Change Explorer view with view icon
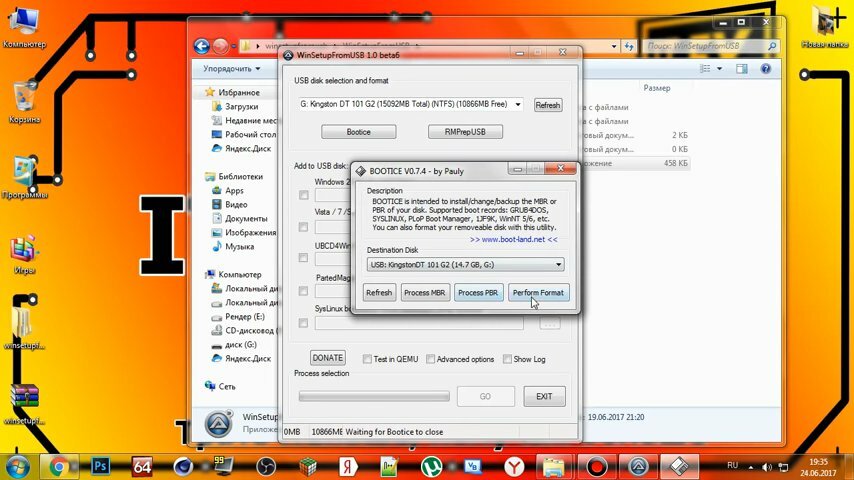 705,69
